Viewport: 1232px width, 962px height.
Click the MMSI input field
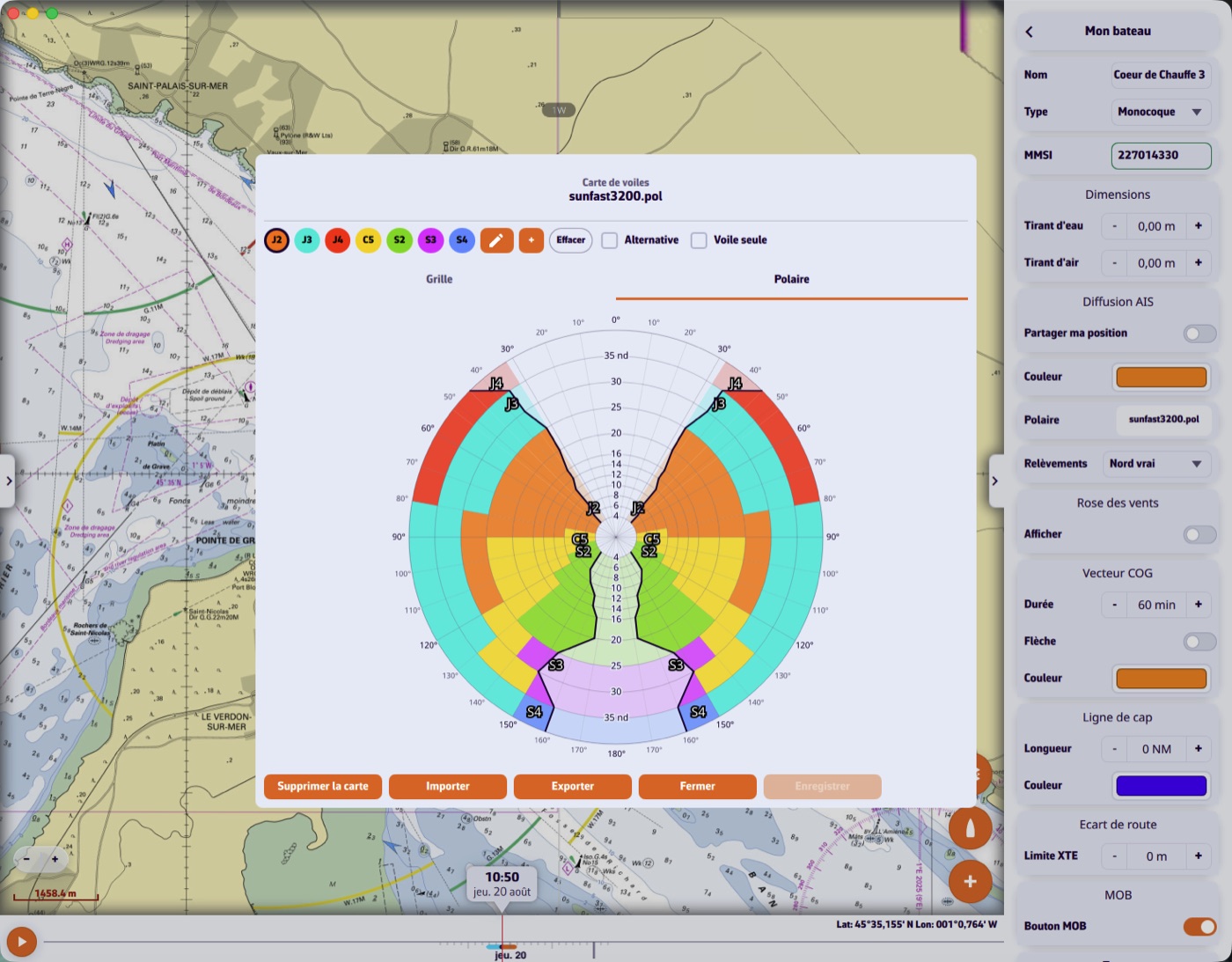click(1162, 156)
